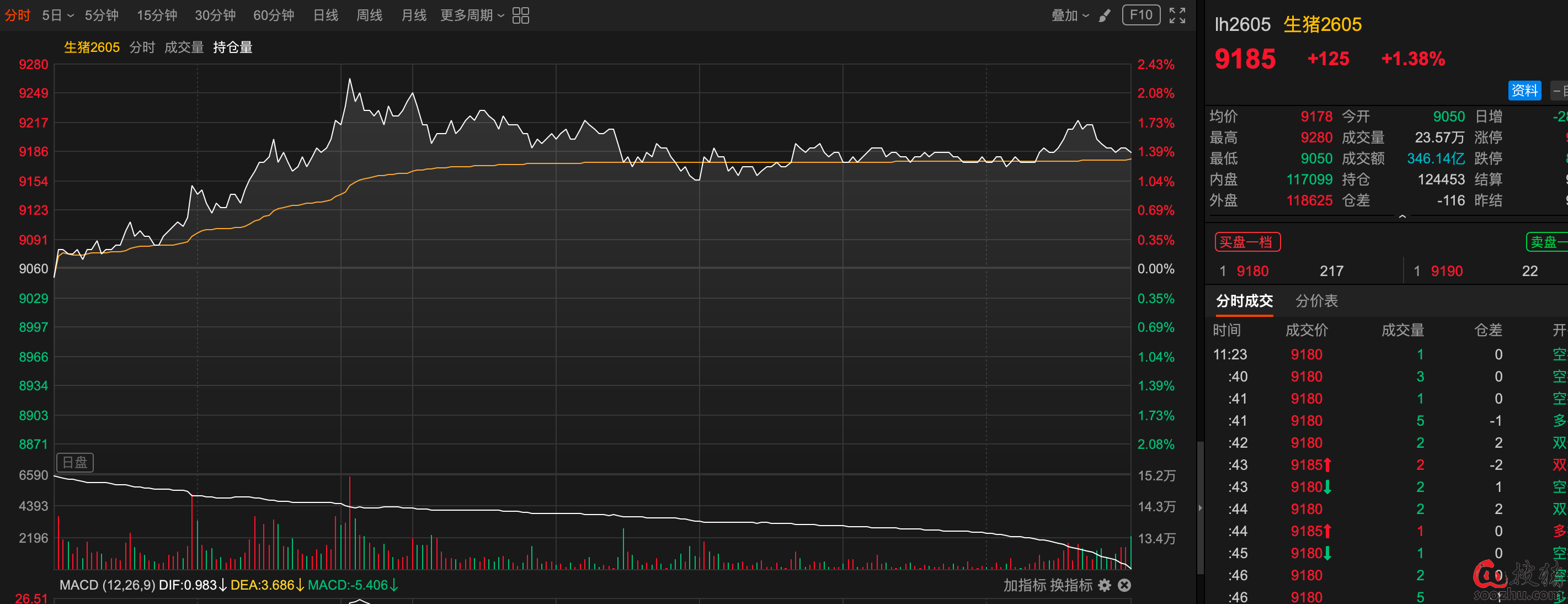1568x604 pixels.
Task: Toggle the 成交量 display option
Action: point(184,47)
